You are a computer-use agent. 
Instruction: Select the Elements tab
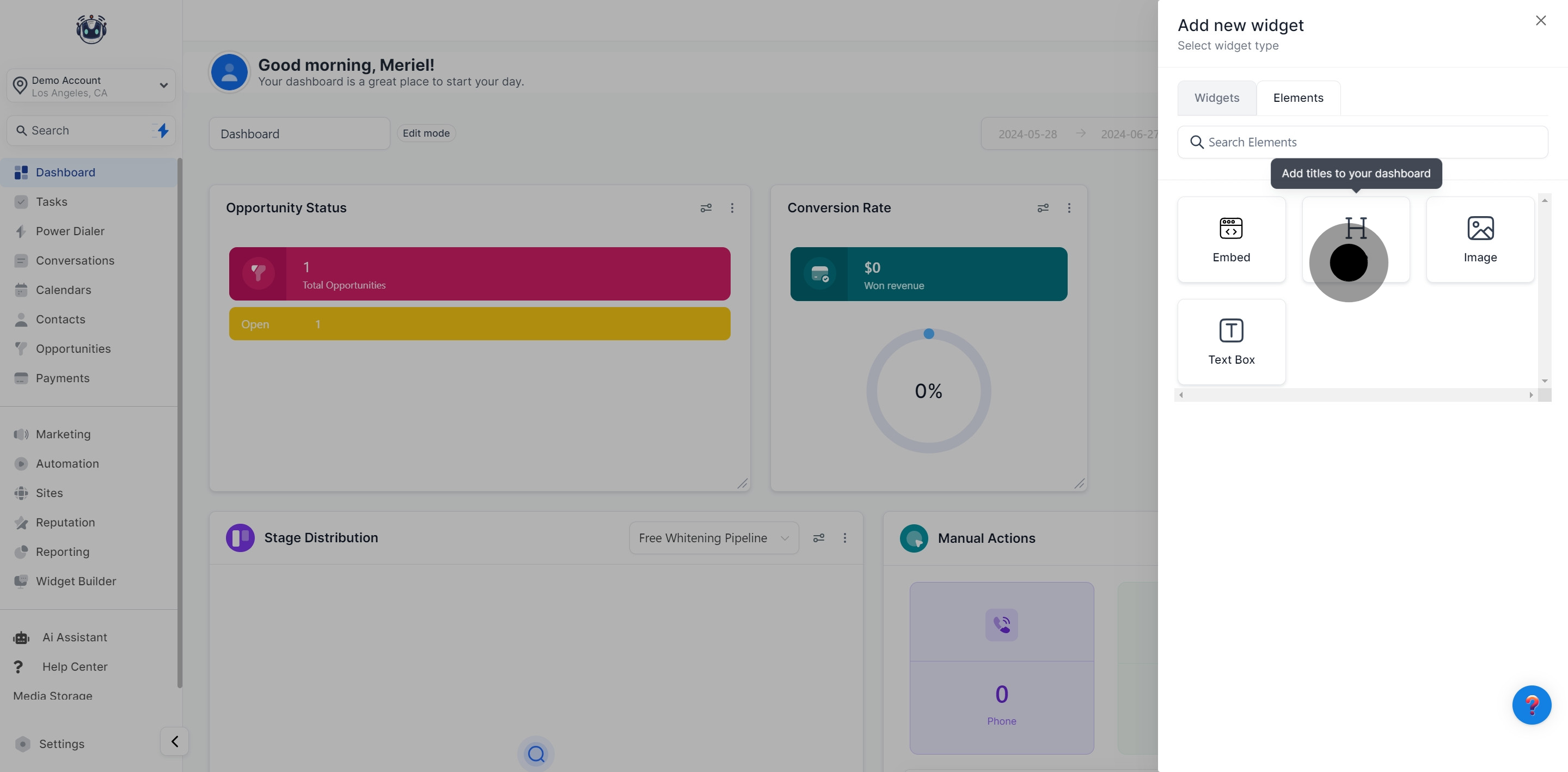(1298, 98)
